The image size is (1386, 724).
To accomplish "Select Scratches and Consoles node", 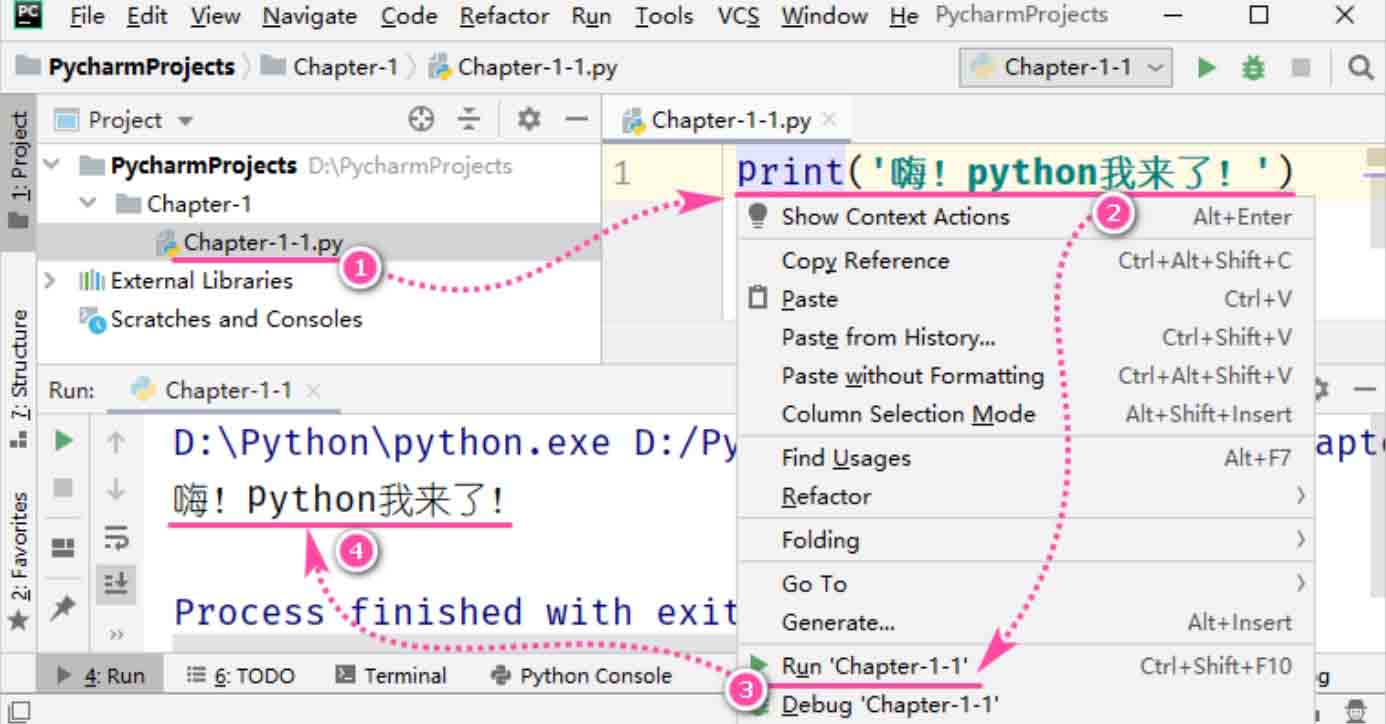I will click(236, 319).
